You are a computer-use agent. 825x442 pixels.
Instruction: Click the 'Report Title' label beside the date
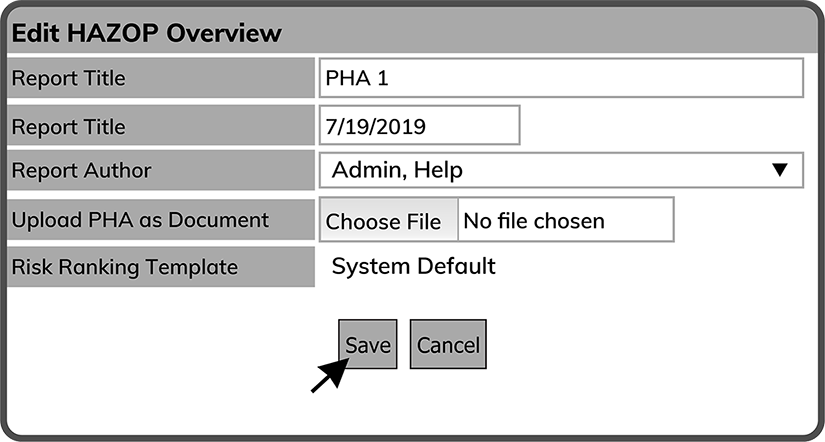[x=69, y=127]
